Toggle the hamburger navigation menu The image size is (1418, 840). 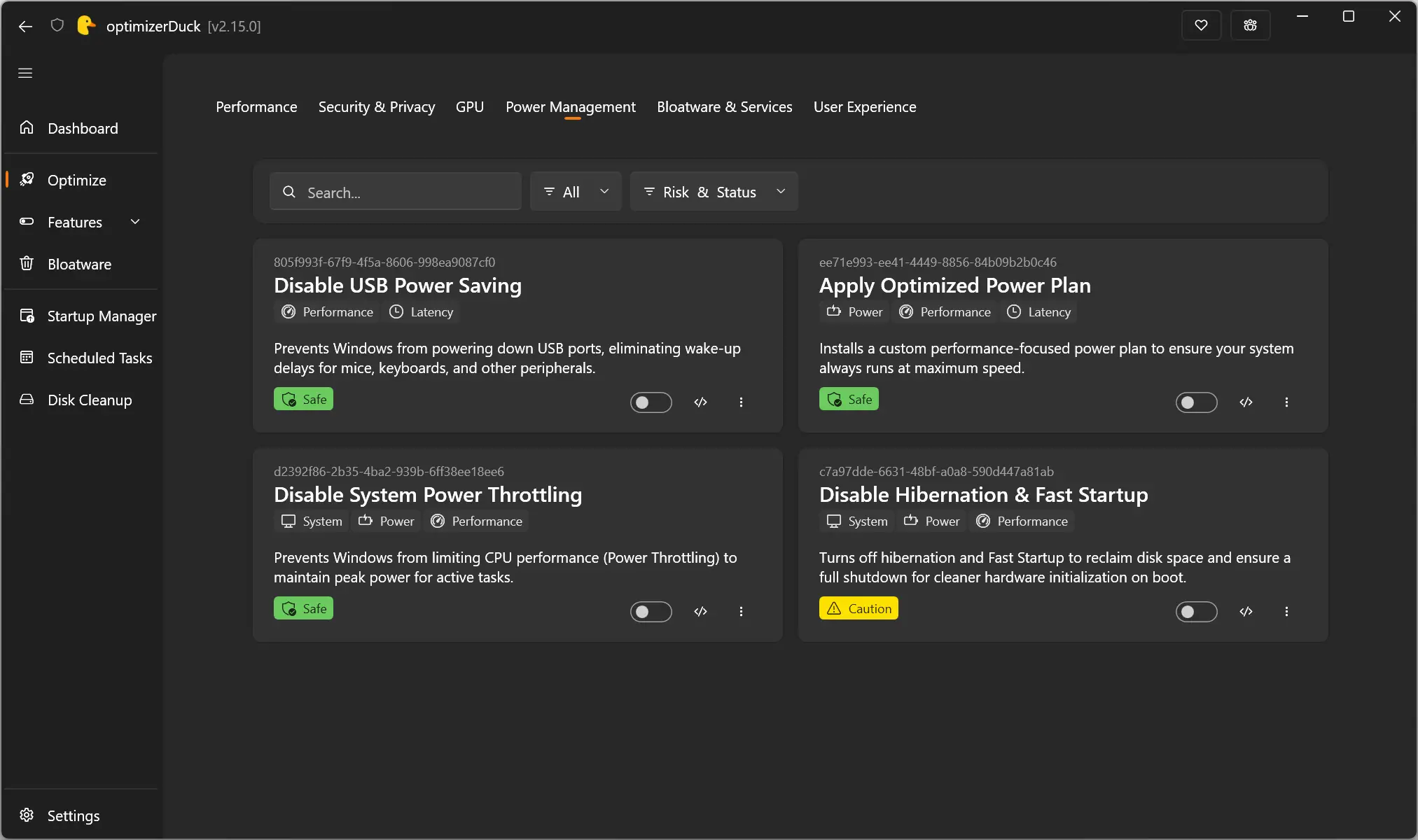25,73
